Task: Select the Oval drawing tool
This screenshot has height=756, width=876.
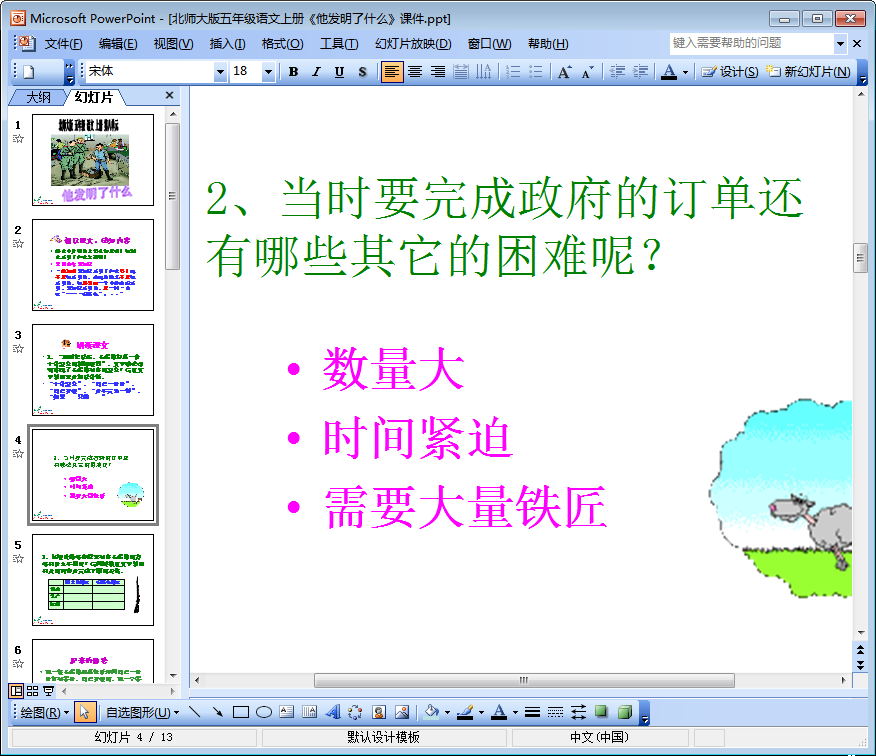Action: coord(263,712)
